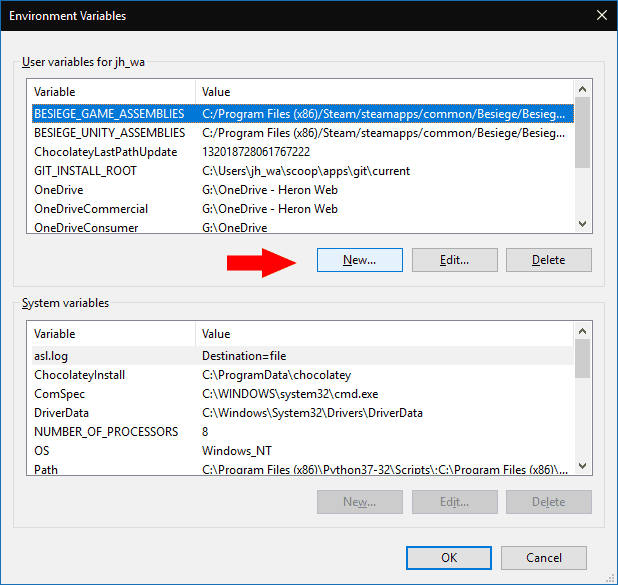
Task: Click down arrow of System variables scrollbar
Action: click(x=583, y=466)
